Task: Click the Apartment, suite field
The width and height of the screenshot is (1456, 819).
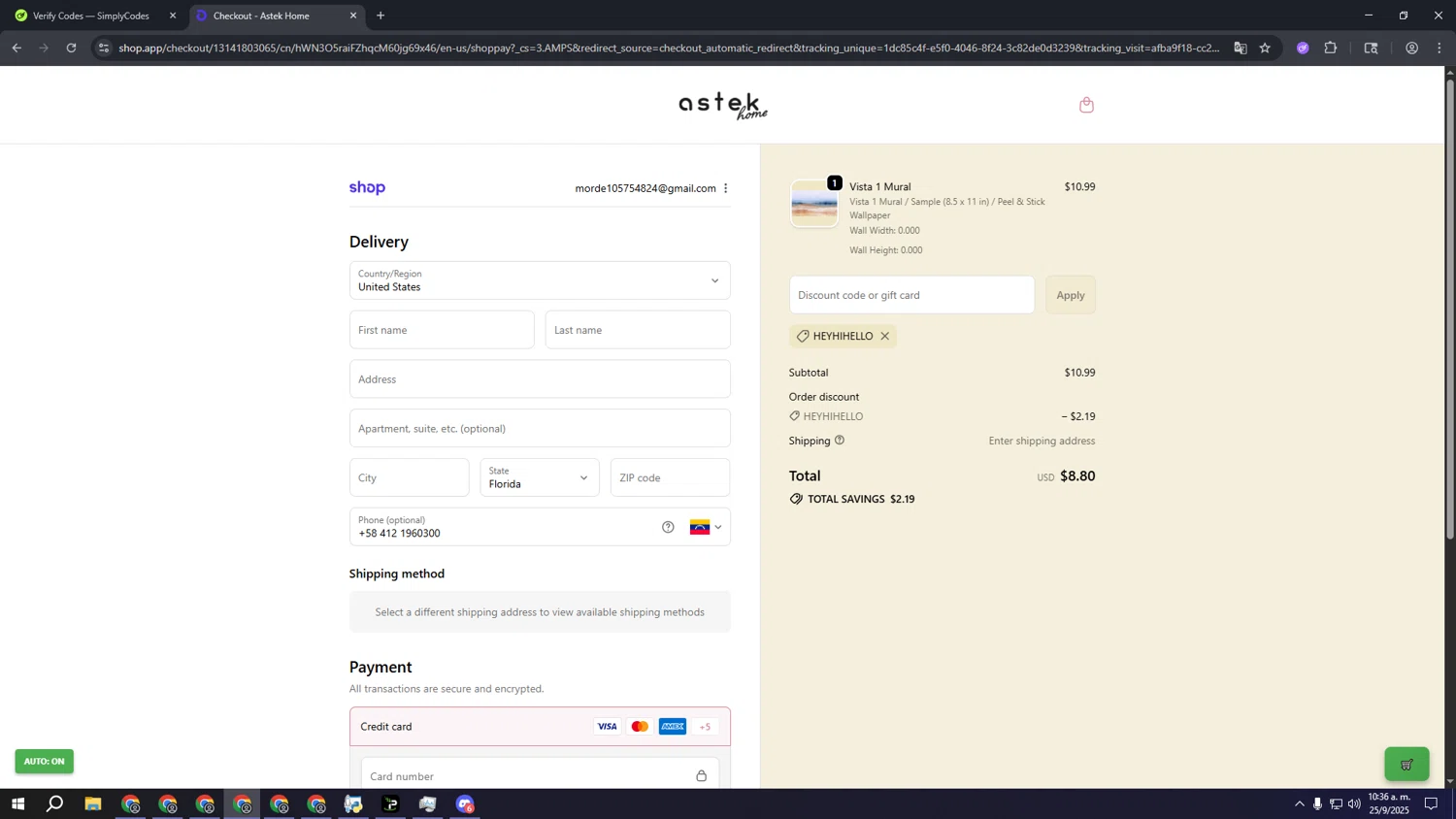Action: coord(540,429)
